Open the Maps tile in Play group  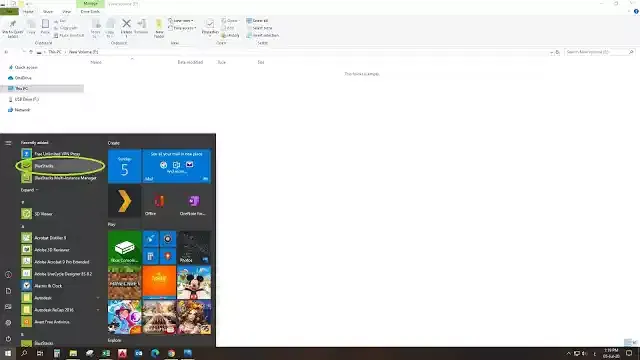[x=168, y=256]
